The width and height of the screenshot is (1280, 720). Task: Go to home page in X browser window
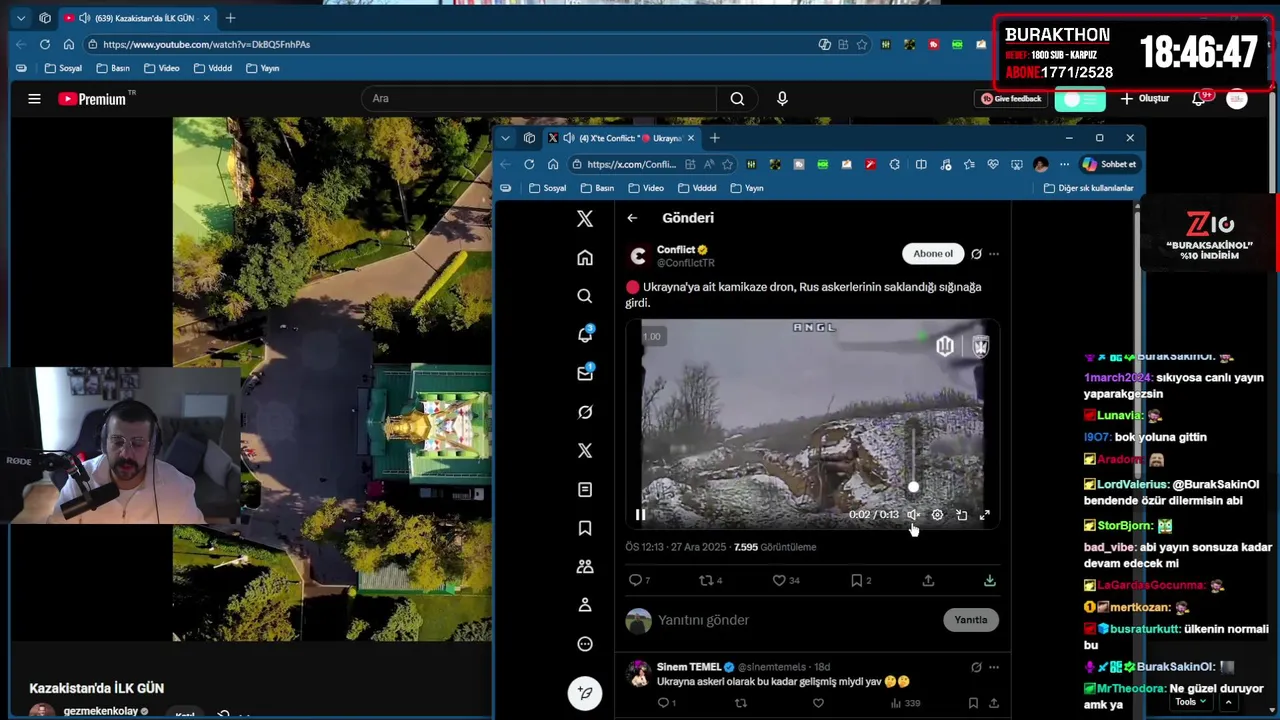pyautogui.click(x=553, y=164)
